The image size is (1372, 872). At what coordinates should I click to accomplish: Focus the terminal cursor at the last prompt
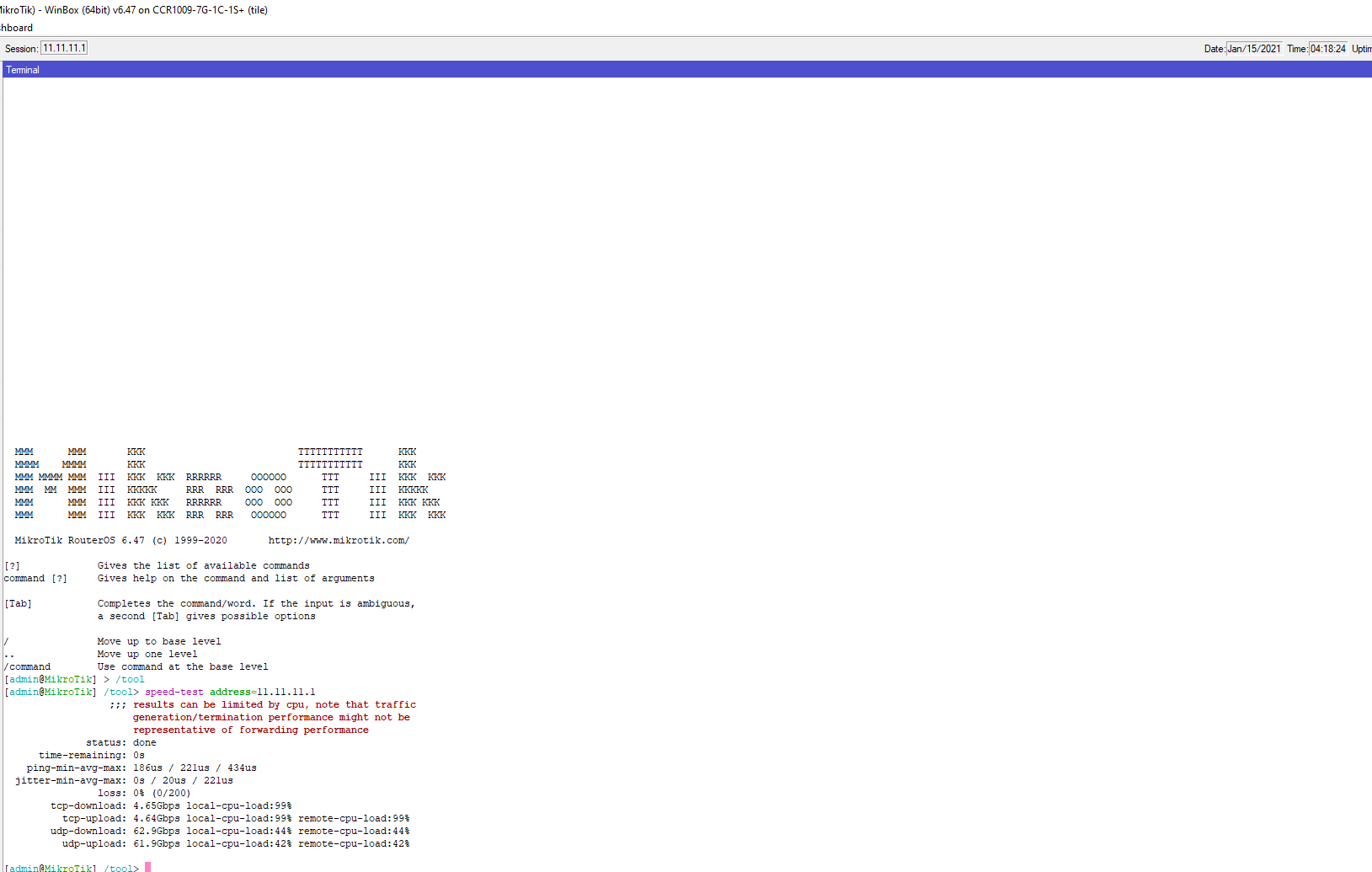(147, 867)
